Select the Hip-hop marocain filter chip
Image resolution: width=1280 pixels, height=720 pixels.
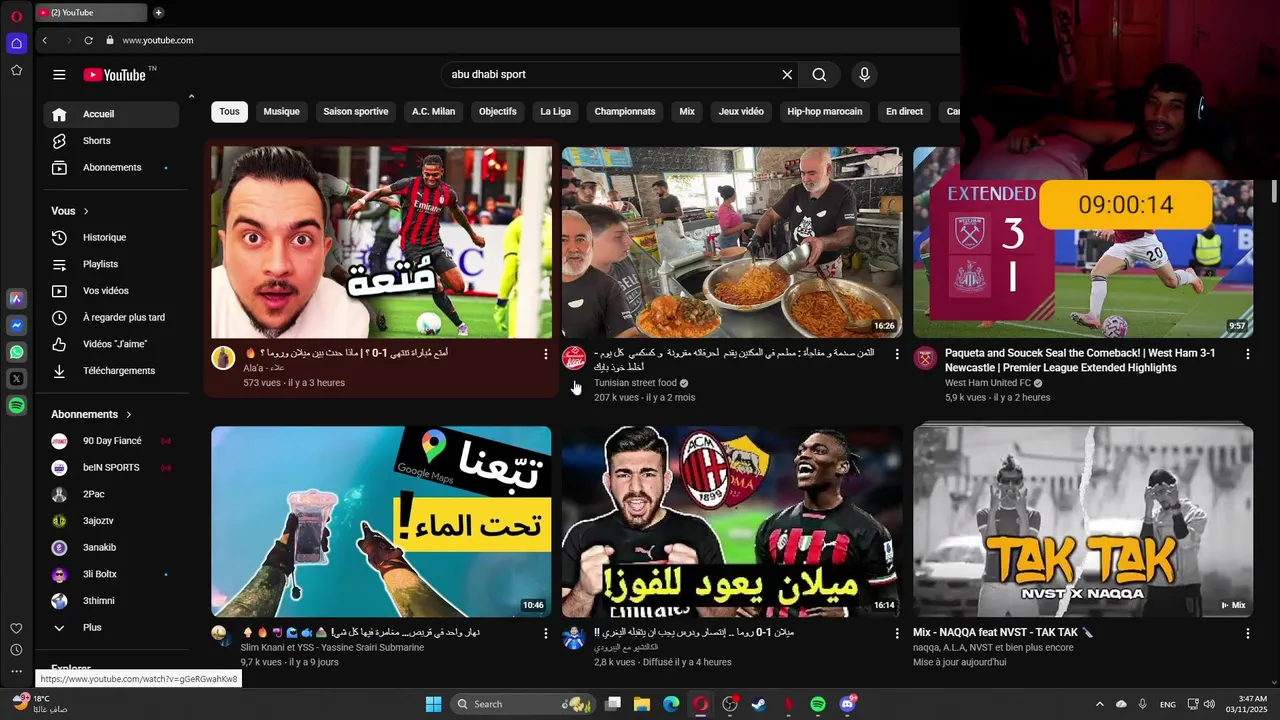click(824, 112)
